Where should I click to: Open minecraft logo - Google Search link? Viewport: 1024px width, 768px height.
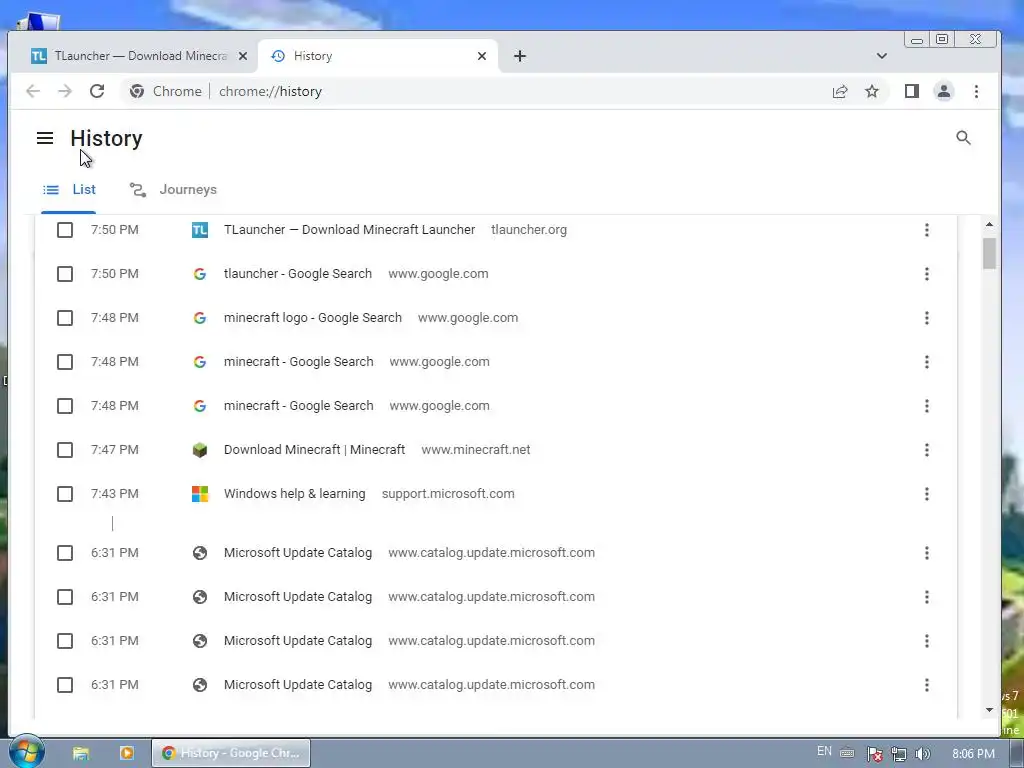[x=313, y=318]
